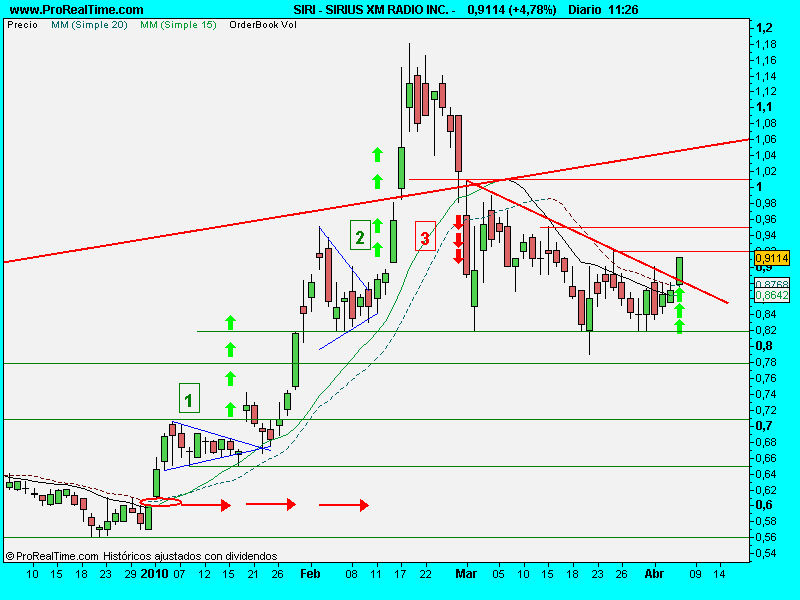Select the OrderBook Vol indicator label
This screenshot has width=800, height=600.
263,24
